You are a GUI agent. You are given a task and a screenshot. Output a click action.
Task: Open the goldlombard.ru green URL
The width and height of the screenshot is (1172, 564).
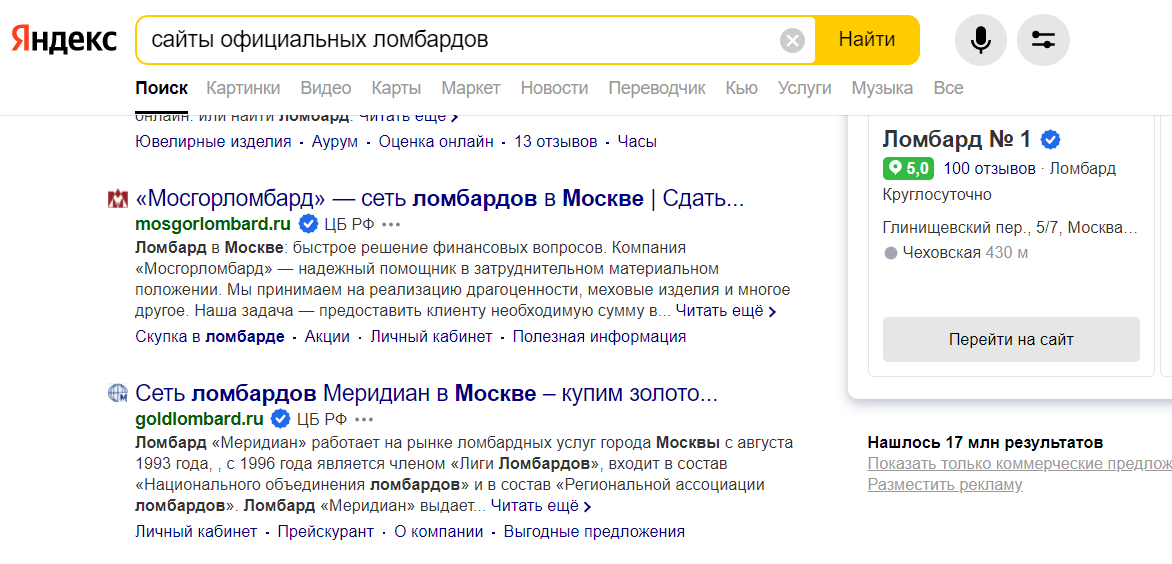pos(200,418)
